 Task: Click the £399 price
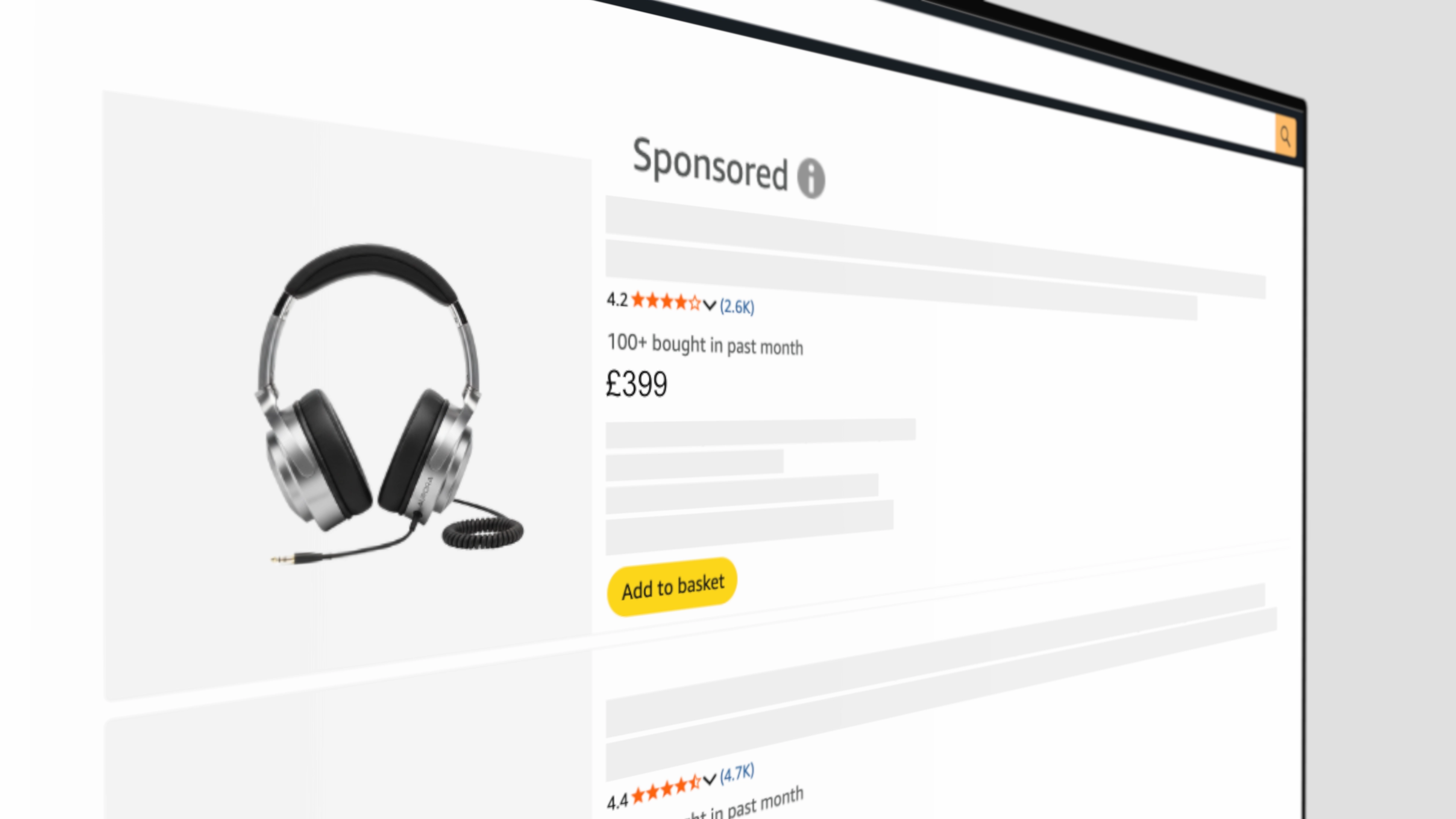click(x=637, y=384)
